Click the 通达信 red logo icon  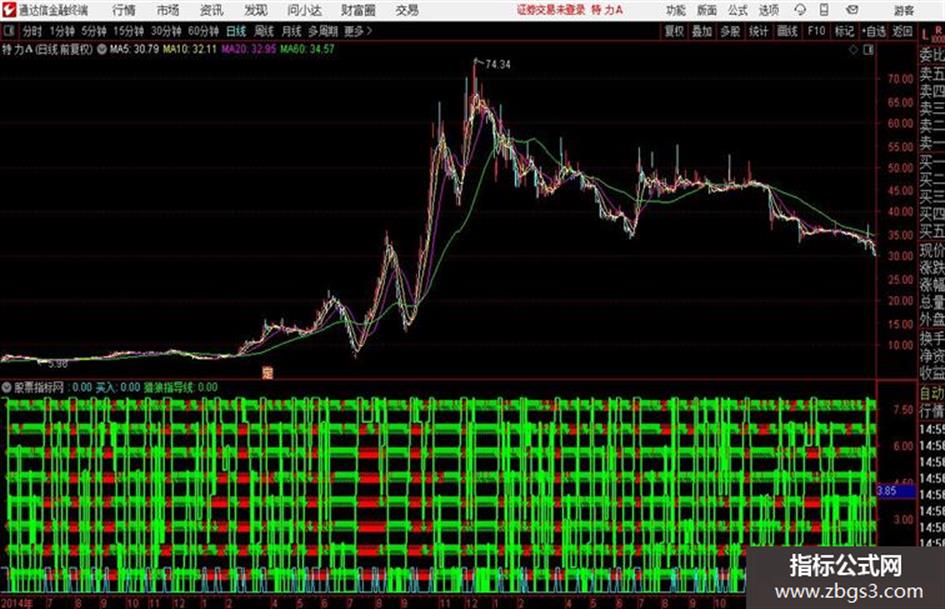click(8, 10)
